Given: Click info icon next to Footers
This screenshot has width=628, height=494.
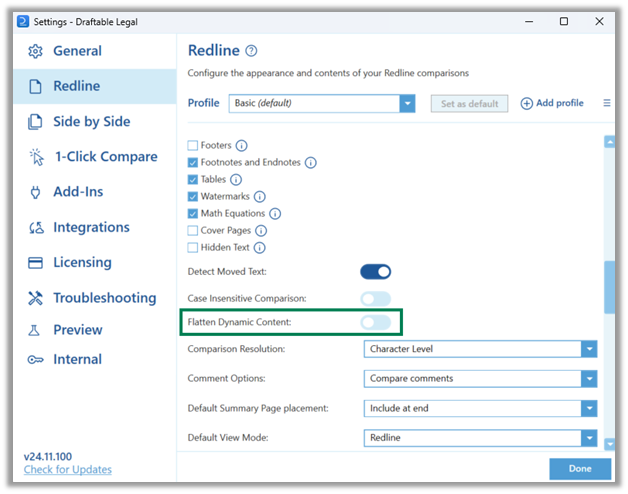Looking at the screenshot, I should (241, 145).
